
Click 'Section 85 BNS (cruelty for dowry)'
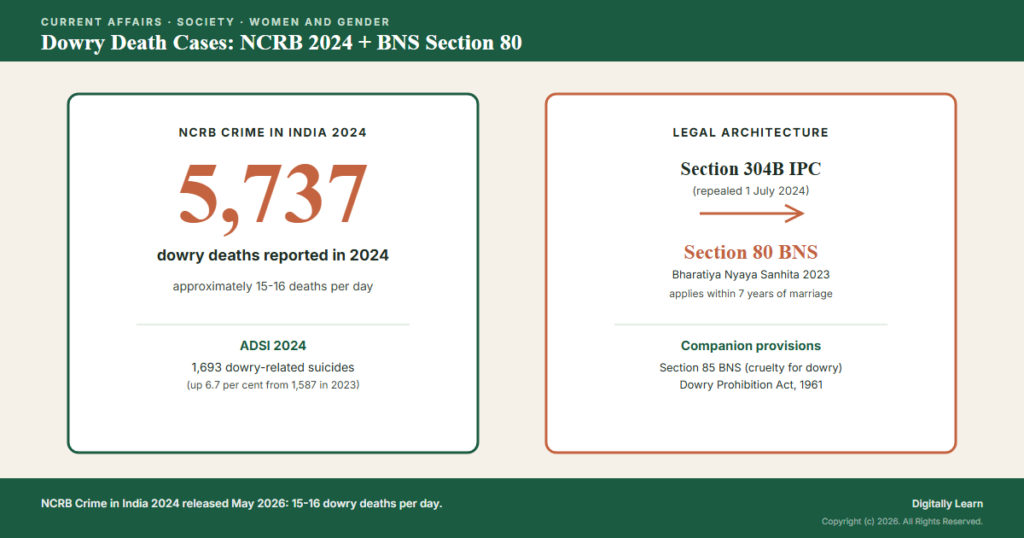[x=751, y=368]
